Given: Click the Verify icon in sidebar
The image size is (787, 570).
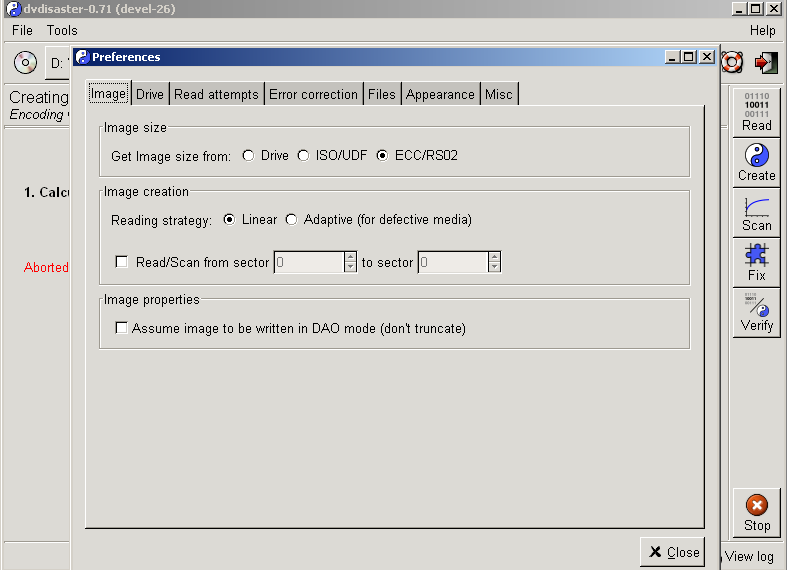Looking at the screenshot, I should point(756,305).
